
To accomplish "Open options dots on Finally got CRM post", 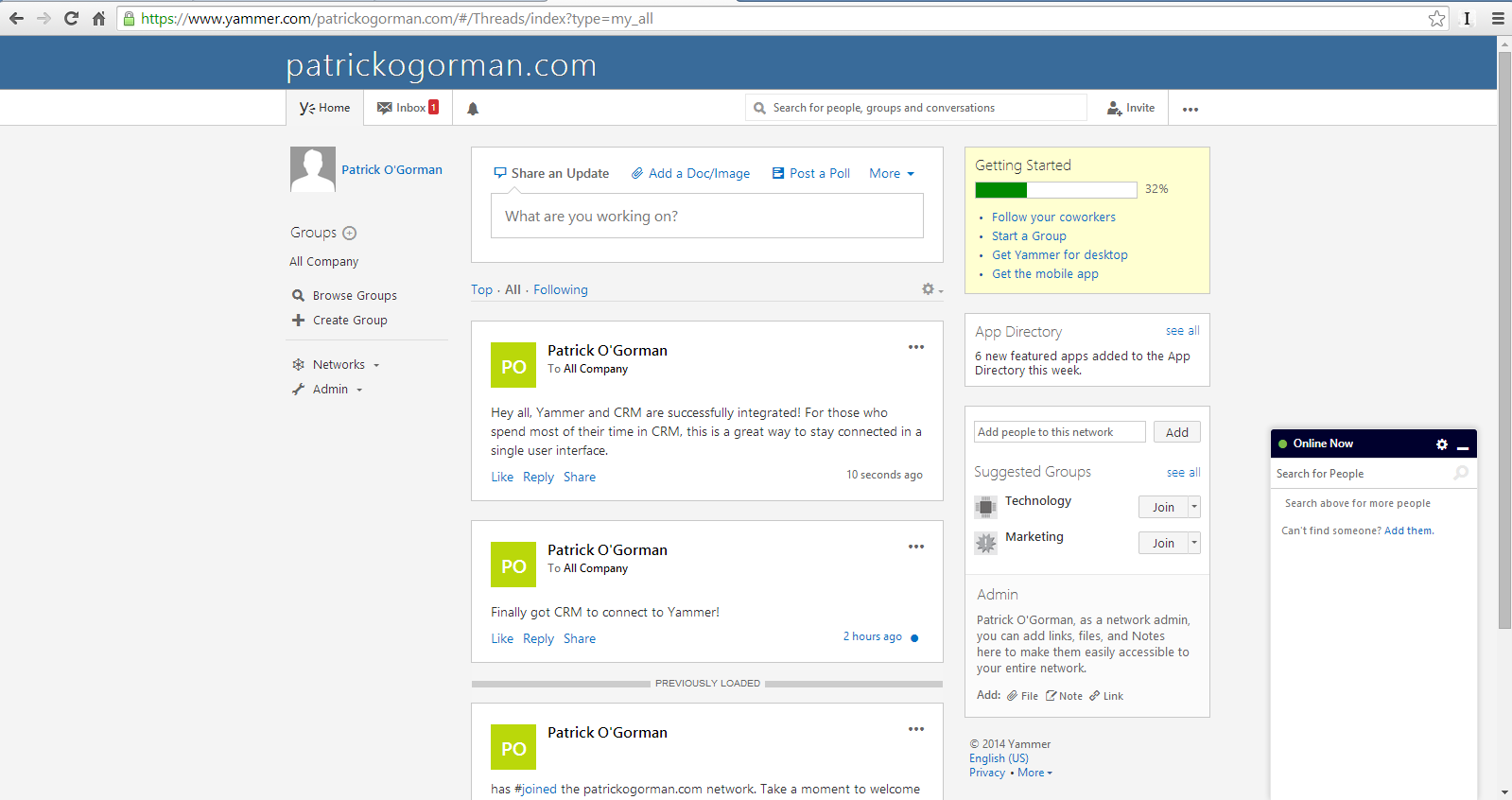I will point(916,547).
